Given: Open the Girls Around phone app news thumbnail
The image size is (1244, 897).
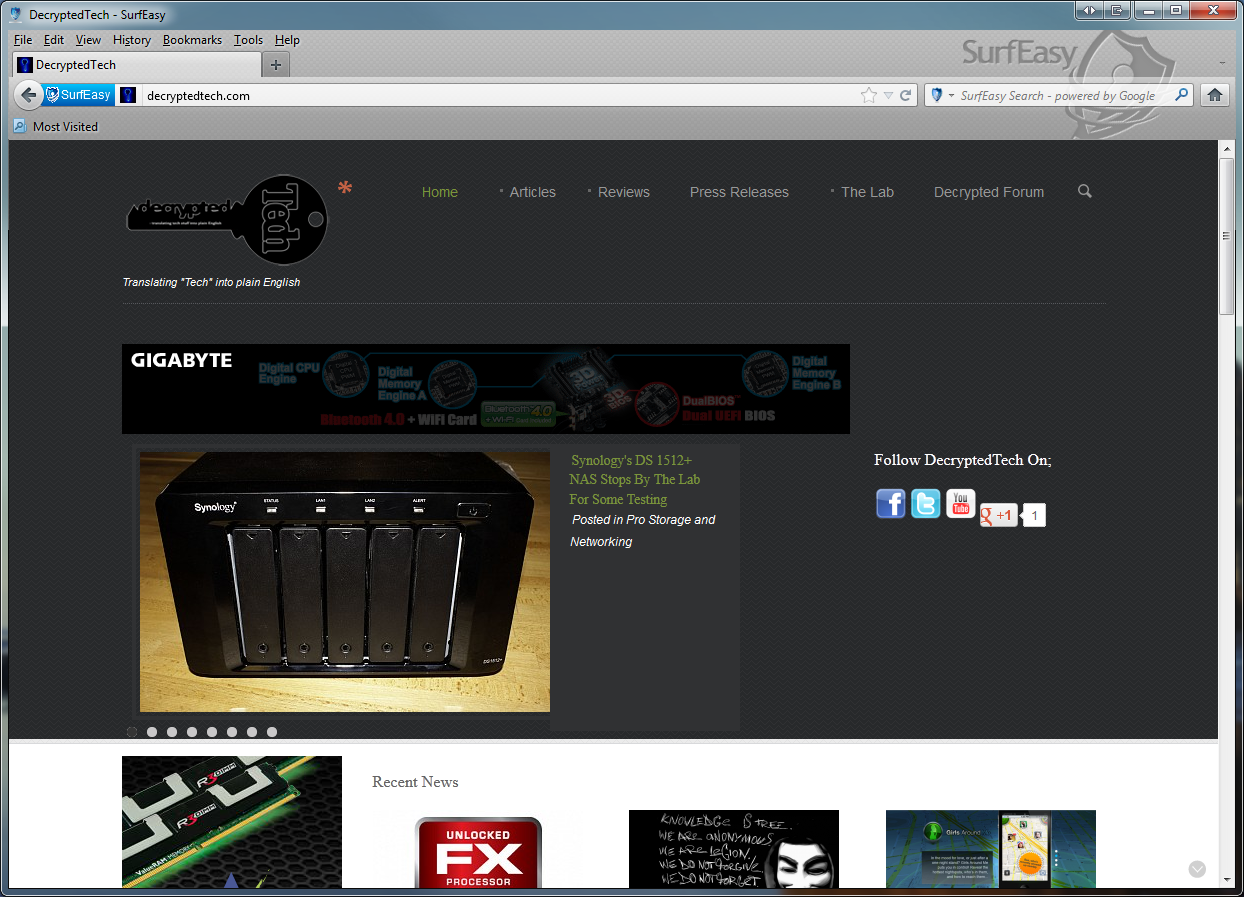Looking at the screenshot, I should coord(991,849).
